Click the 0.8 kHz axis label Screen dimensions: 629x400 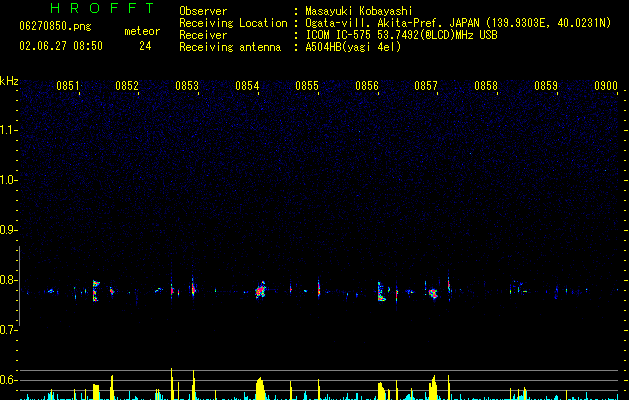[9, 280]
